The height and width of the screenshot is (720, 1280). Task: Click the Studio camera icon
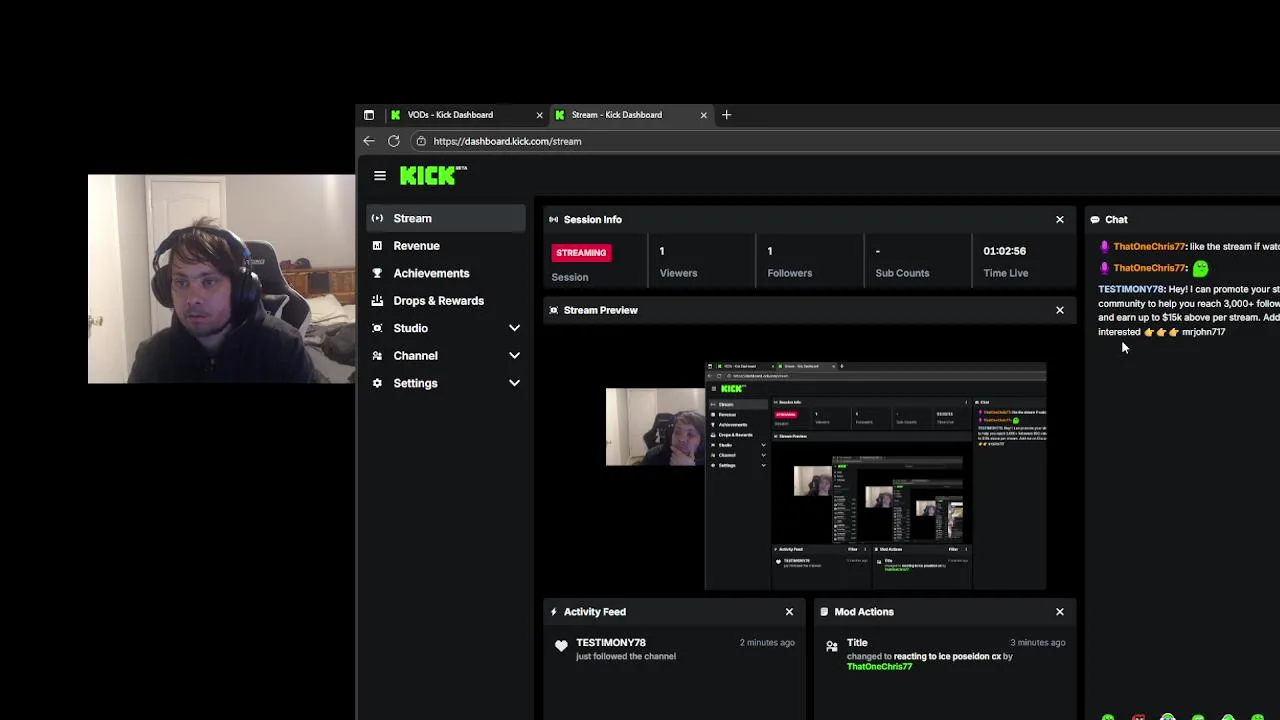(x=377, y=328)
